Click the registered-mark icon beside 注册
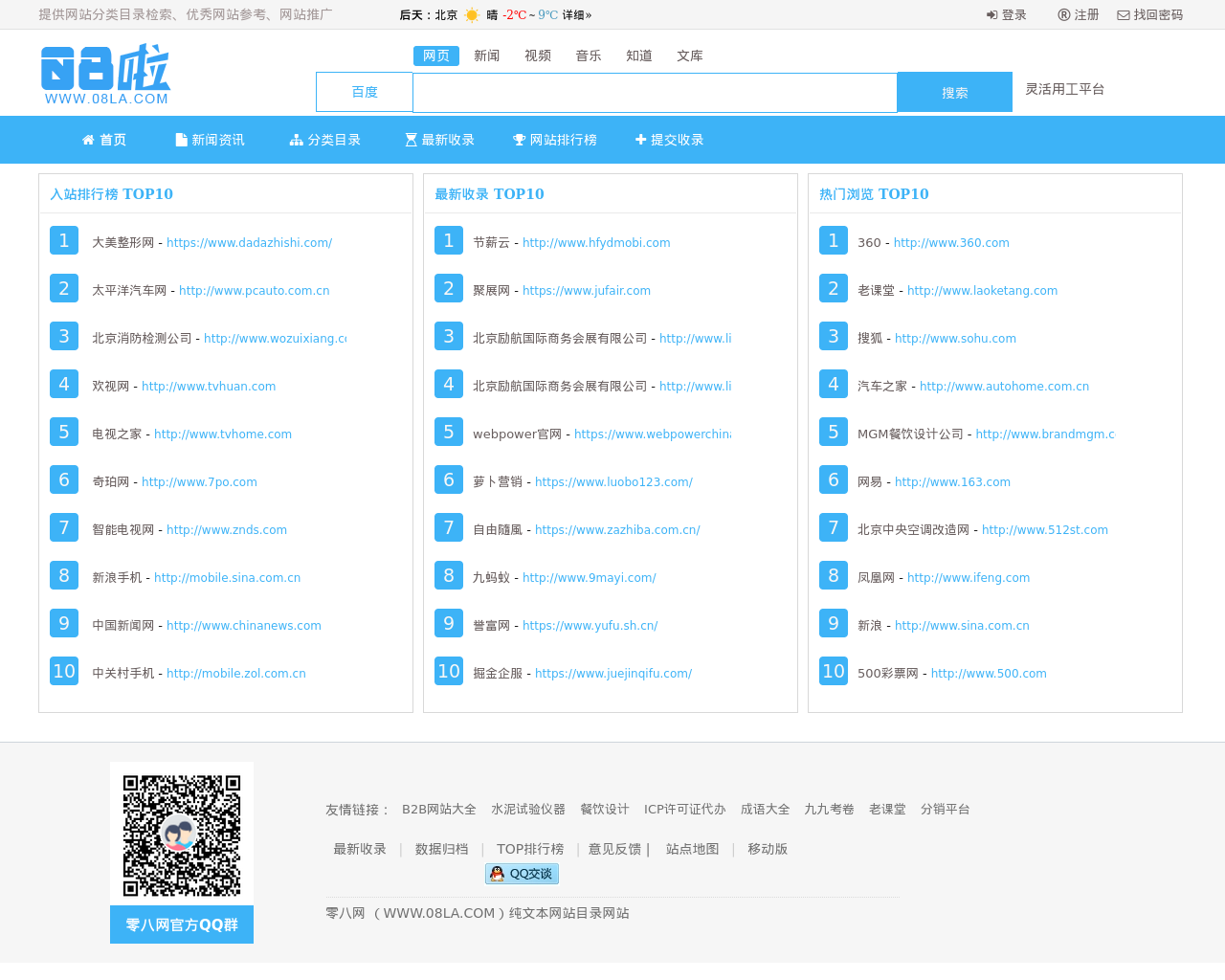 tap(1063, 15)
